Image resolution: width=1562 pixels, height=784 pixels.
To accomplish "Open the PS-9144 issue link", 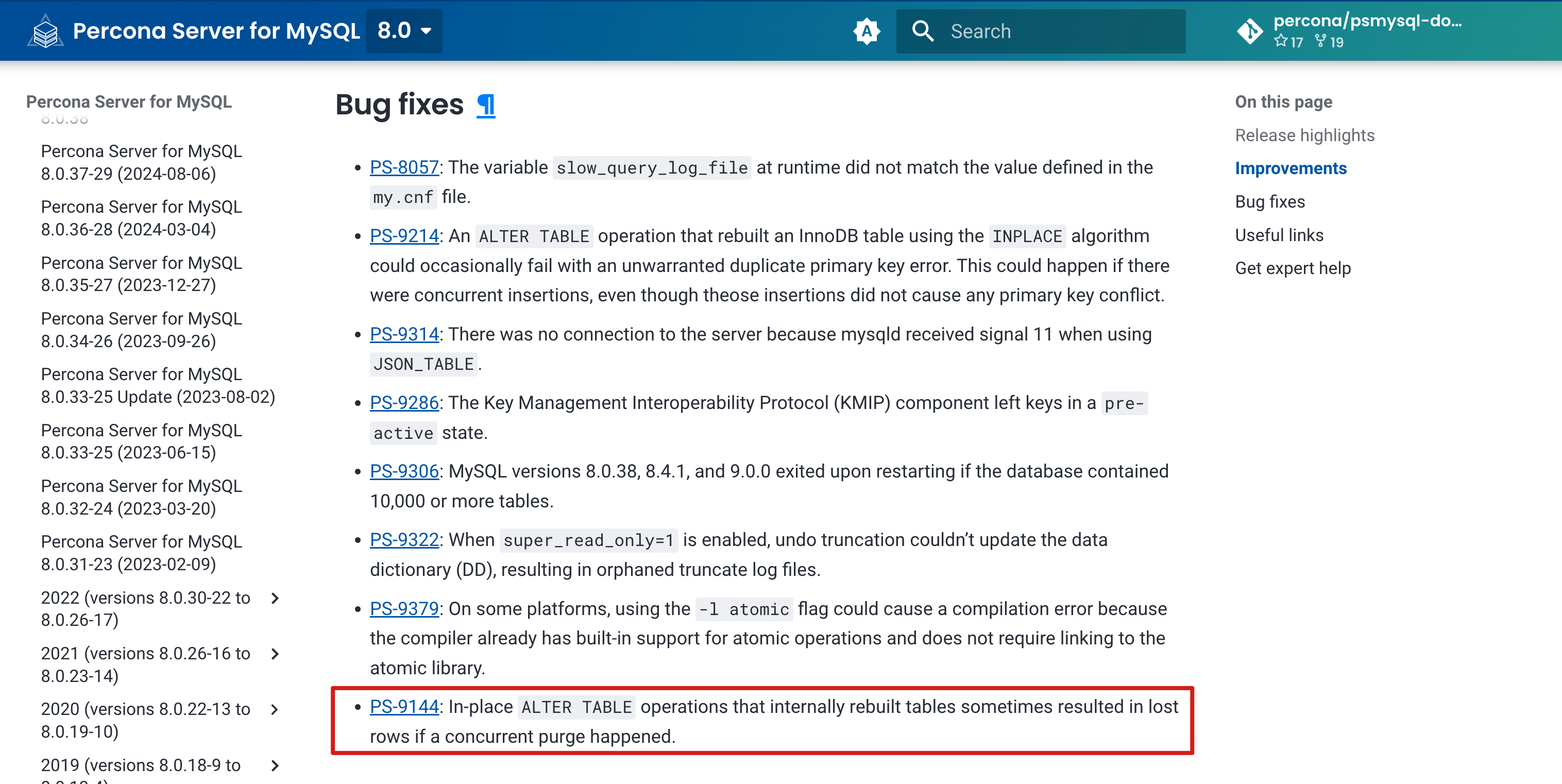I will click(x=404, y=706).
